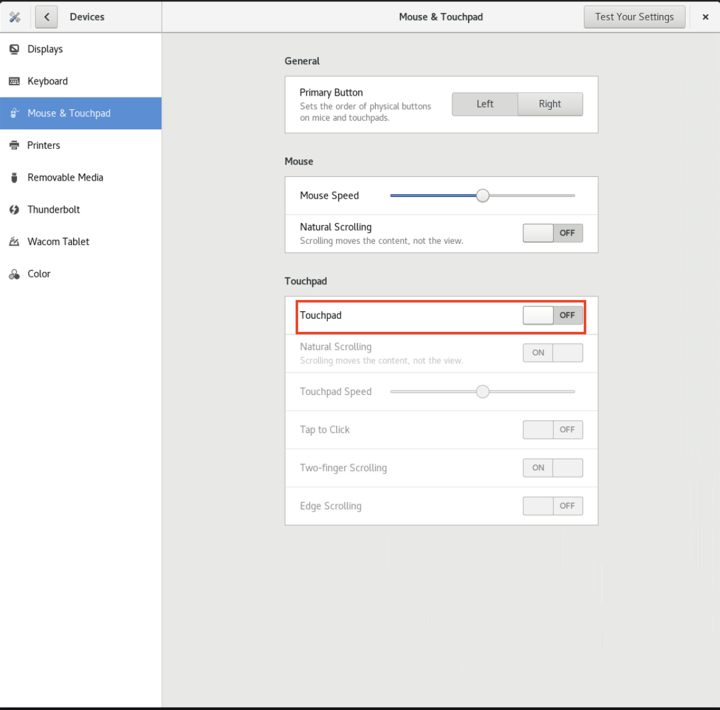Click the Keyboard icon in sidebar
Screen dimensions: 720x710
coord(14,81)
